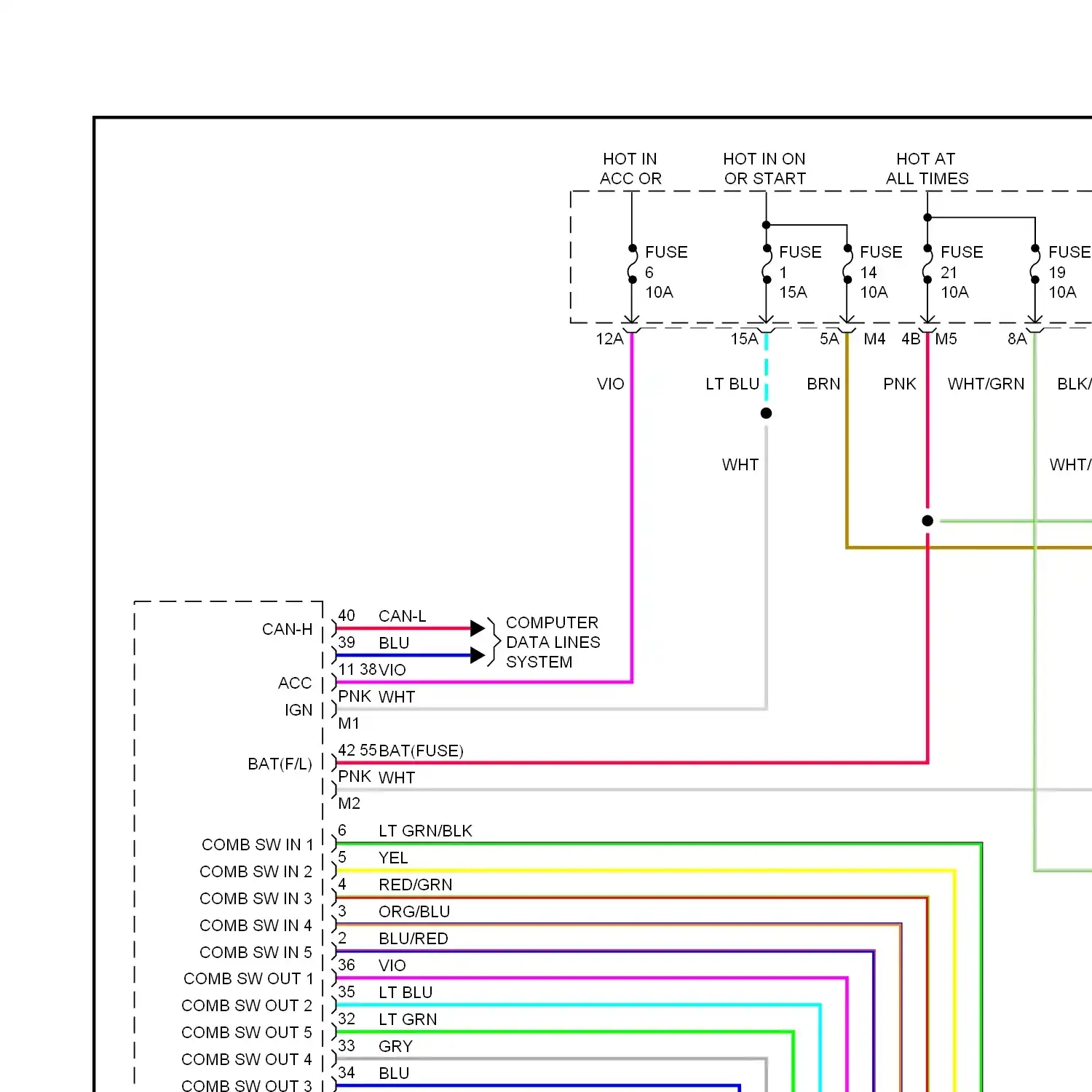The height and width of the screenshot is (1092, 1092).
Task: Click the HOT IN ON OR START label
Action: click(764, 169)
